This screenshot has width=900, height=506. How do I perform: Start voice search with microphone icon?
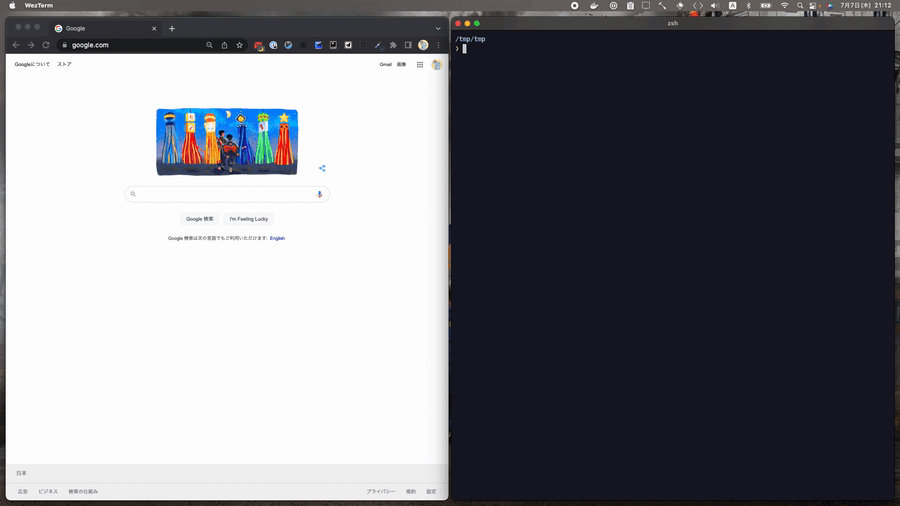[x=320, y=194]
